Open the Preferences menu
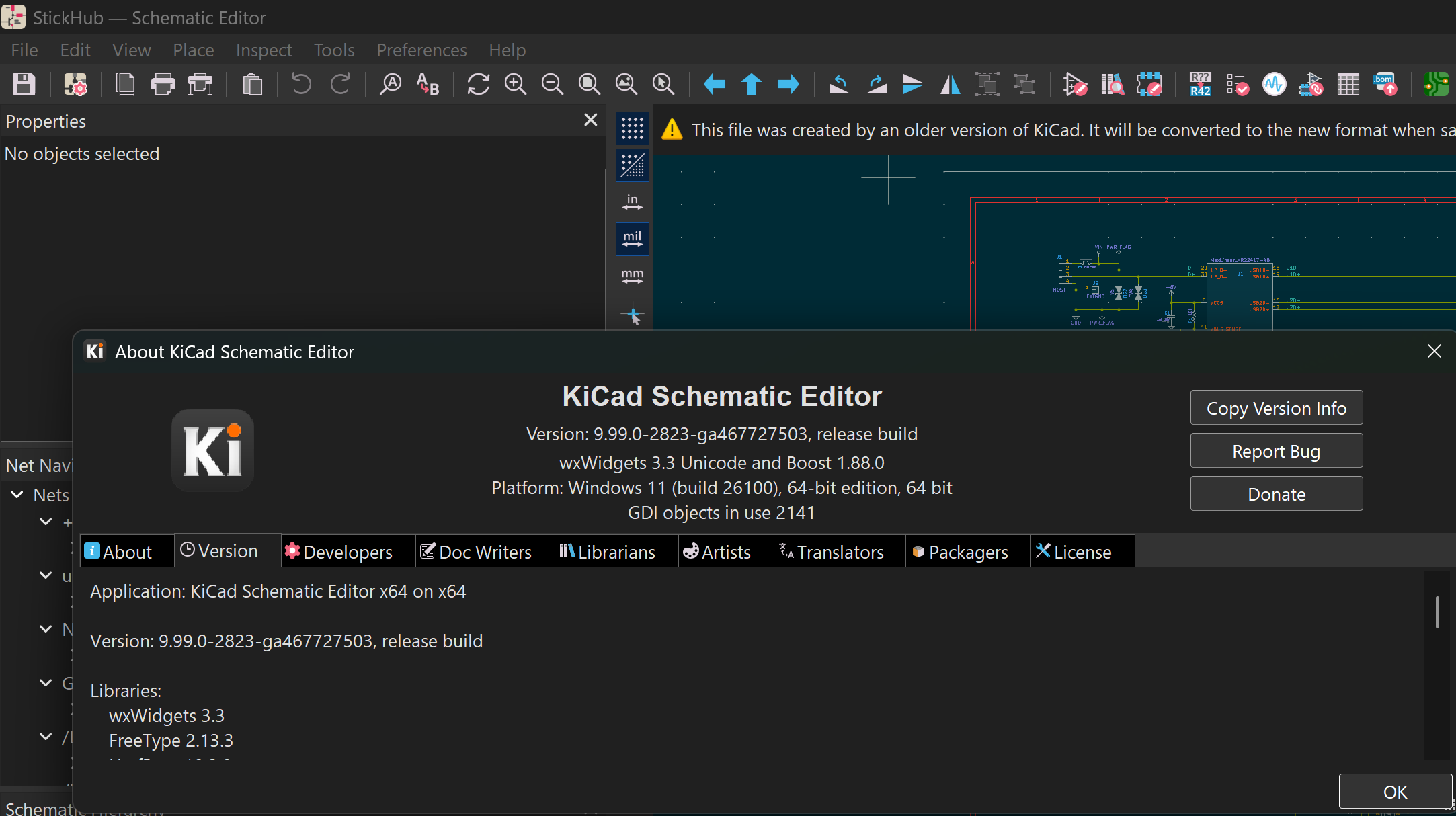 click(x=421, y=50)
